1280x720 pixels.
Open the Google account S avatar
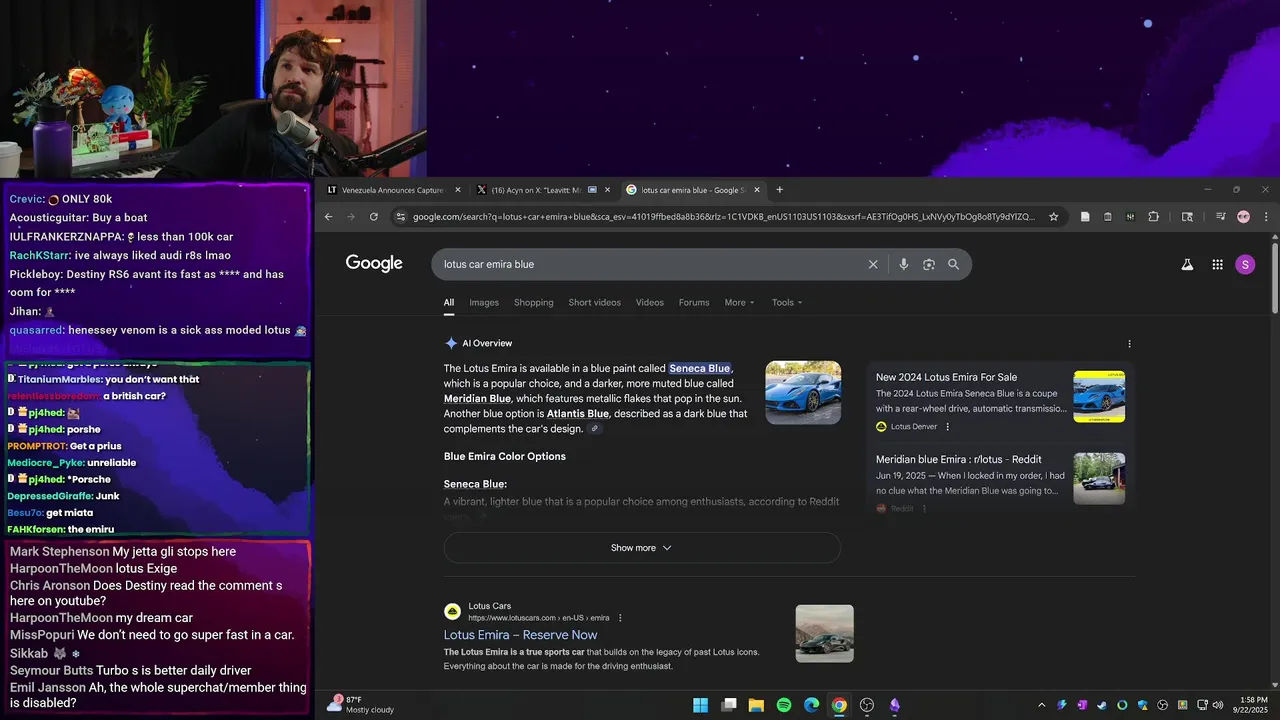point(1245,264)
